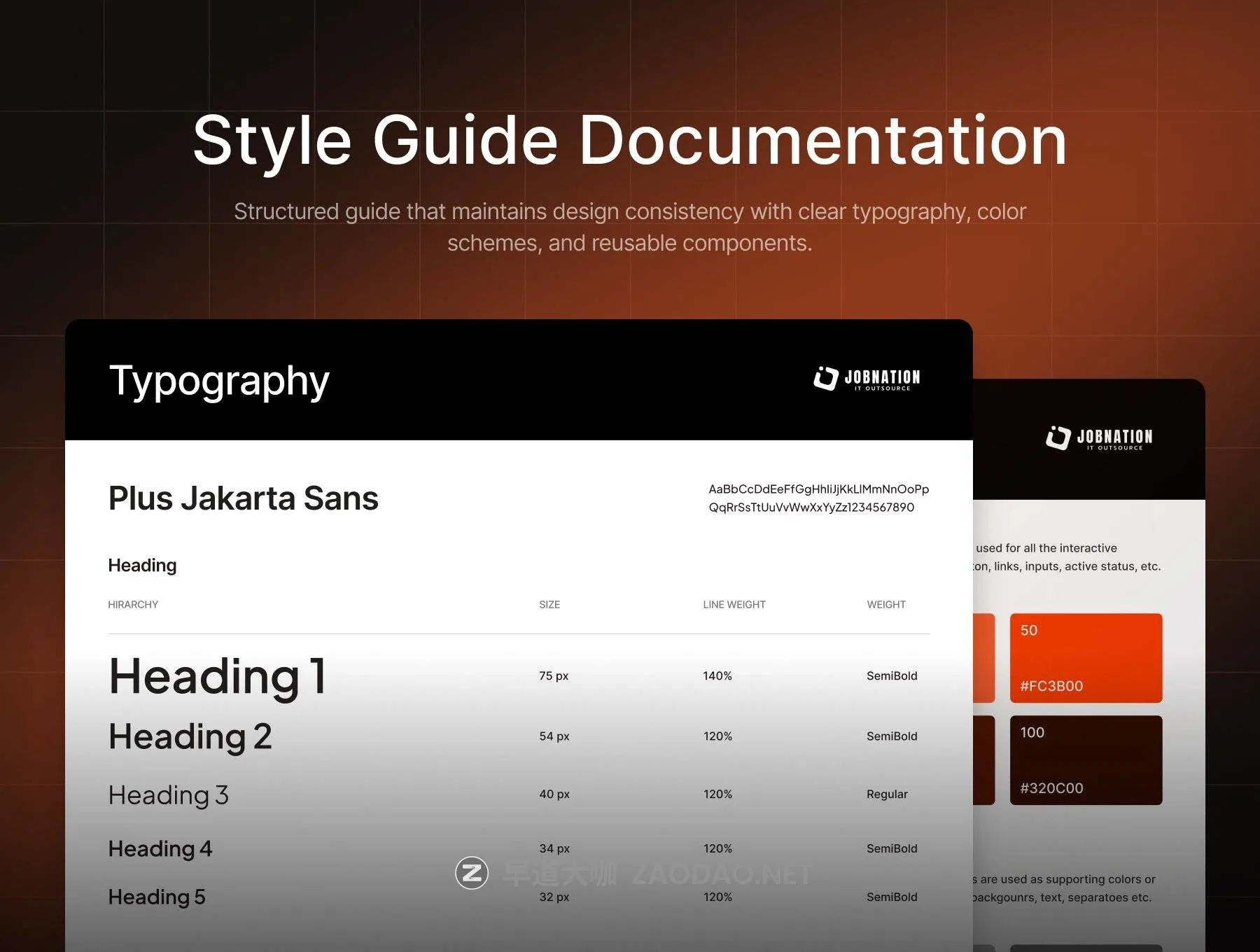Click the HIRARCHY column header

133,604
